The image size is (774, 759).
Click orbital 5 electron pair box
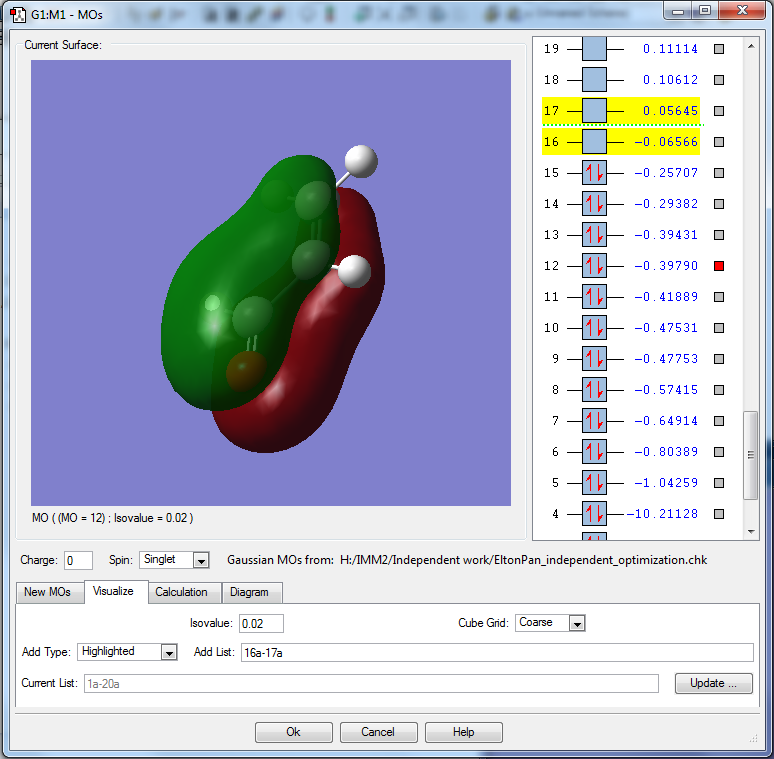[x=594, y=483]
